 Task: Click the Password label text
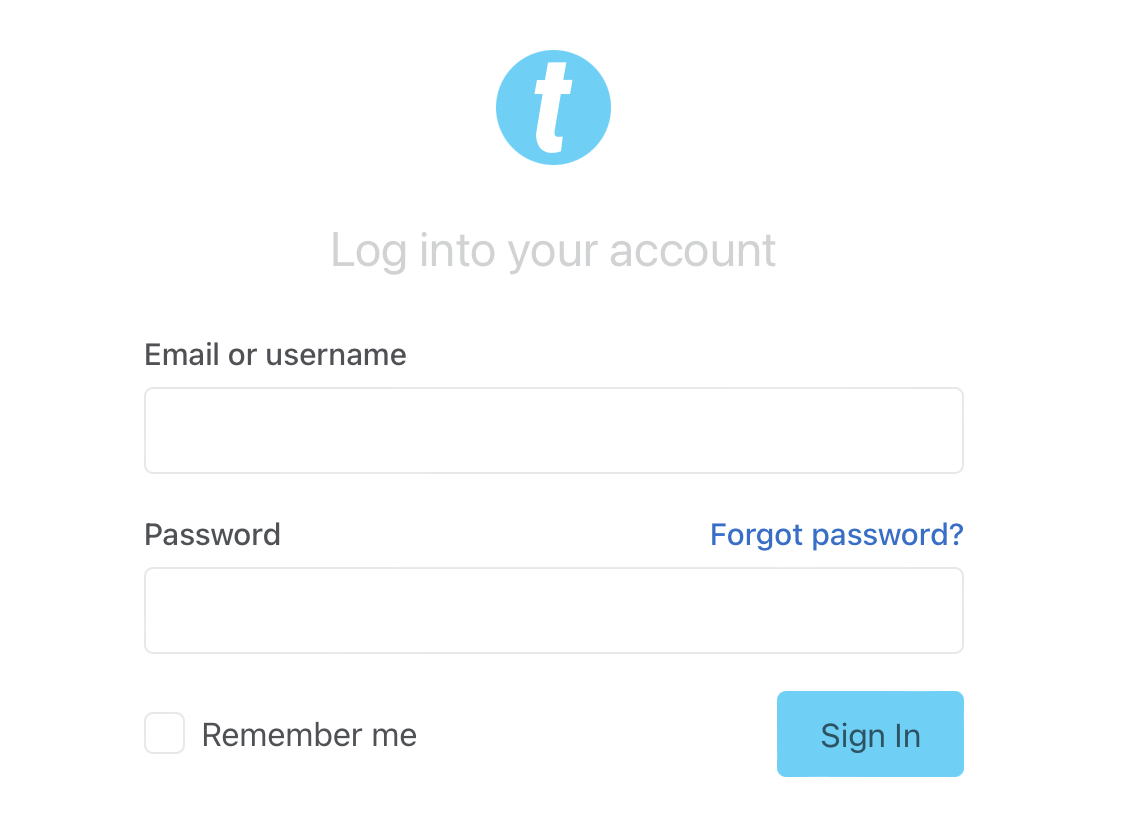(x=212, y=534)
